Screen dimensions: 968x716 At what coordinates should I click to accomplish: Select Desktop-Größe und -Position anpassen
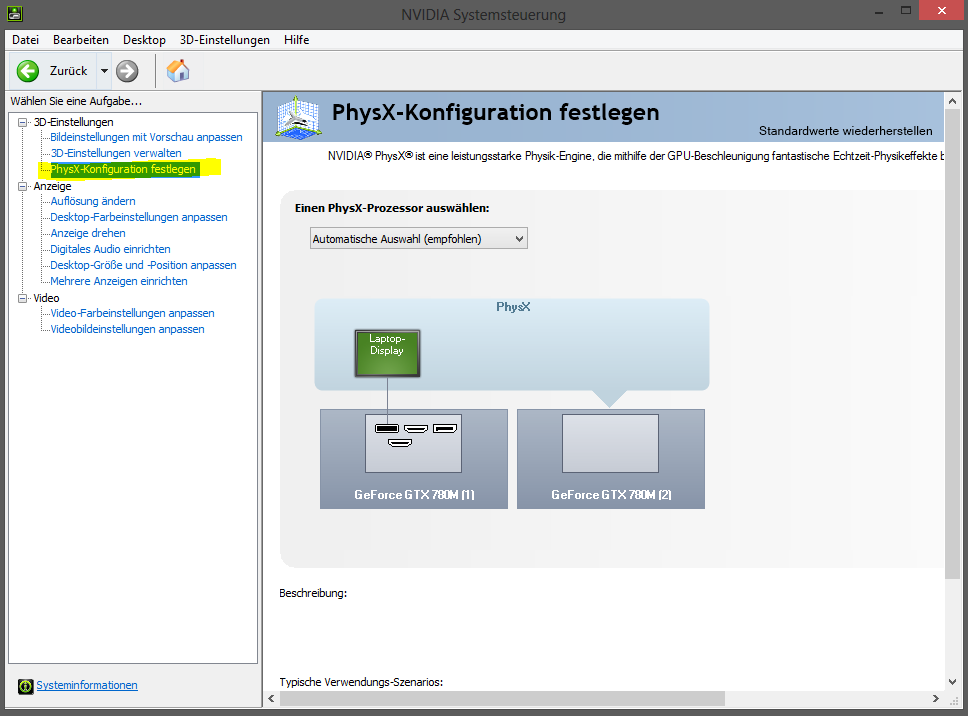143,265
